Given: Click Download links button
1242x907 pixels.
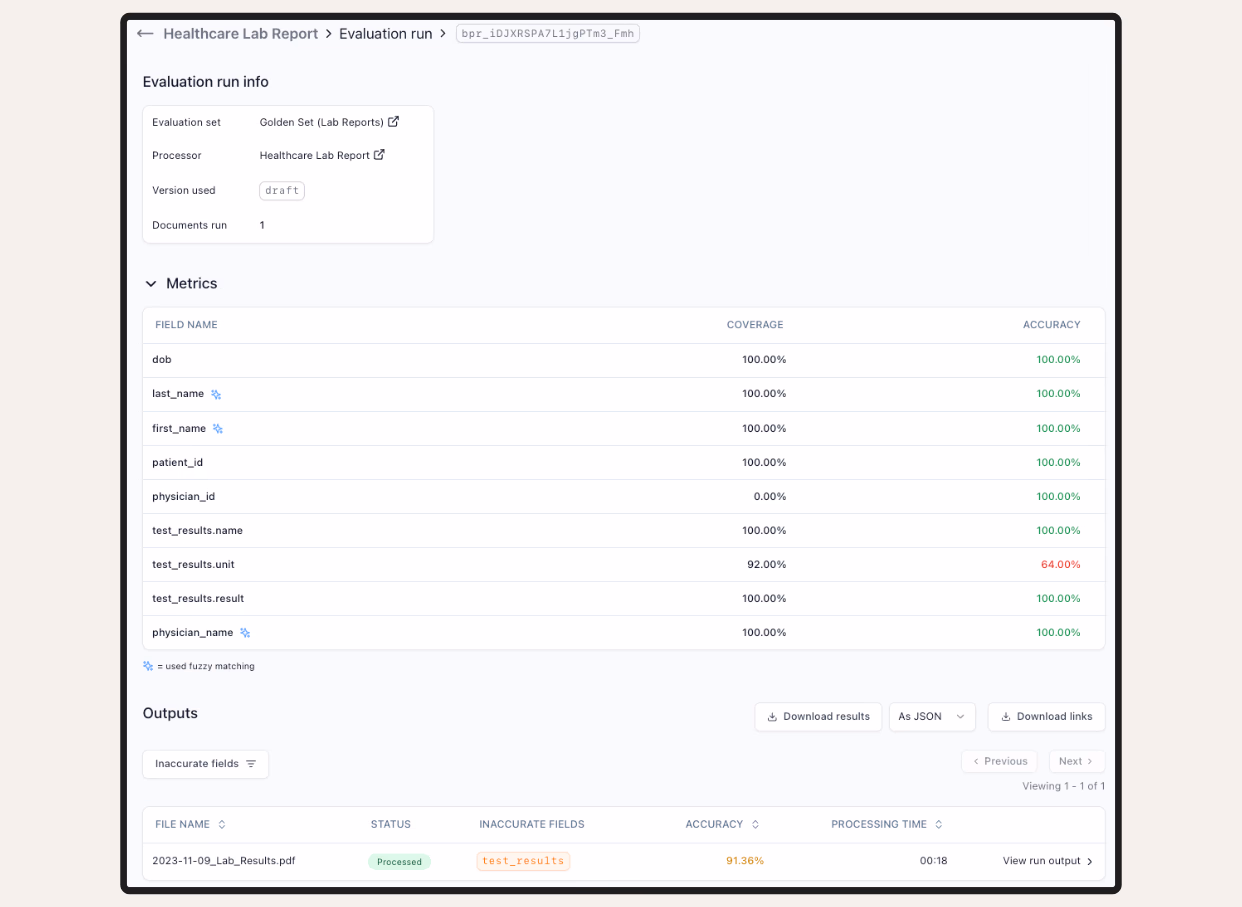Looking at the screenshot, I should coord(1046,717).
